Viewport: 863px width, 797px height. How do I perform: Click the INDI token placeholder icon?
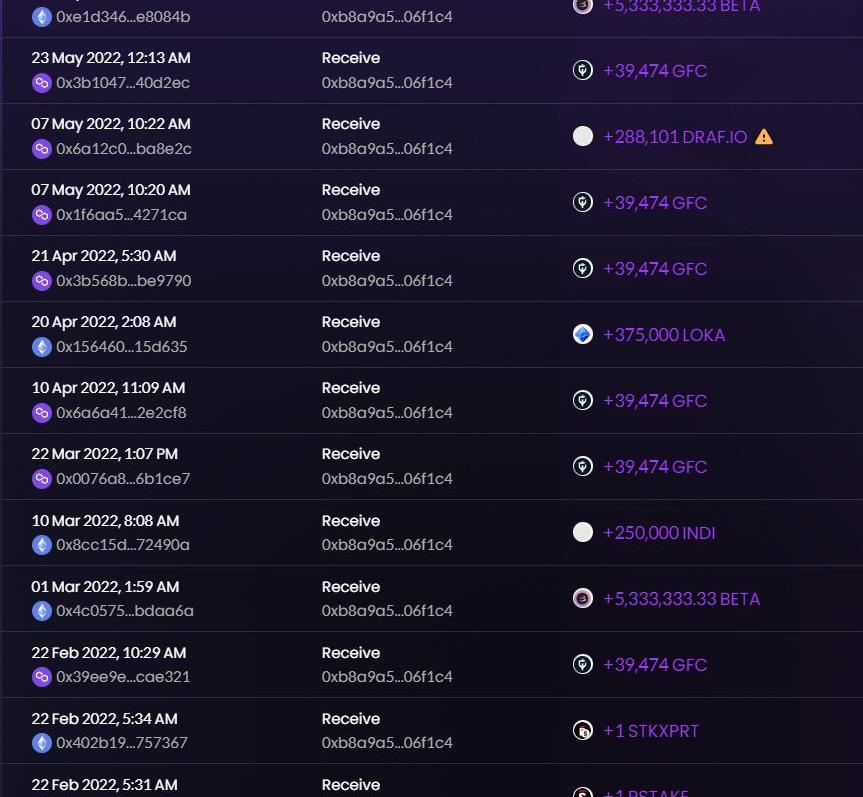pyautogui.click(x=583, y=533)
